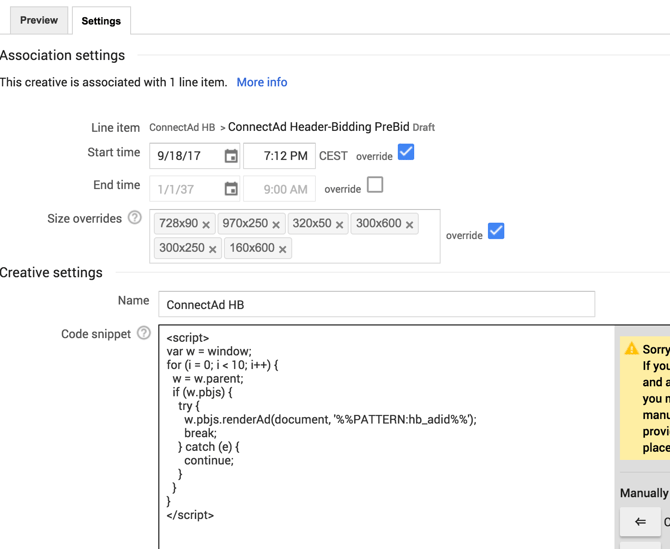Remove the 300x250 size chip
This screenshot has height=549, width=670.
pos(212,250)
